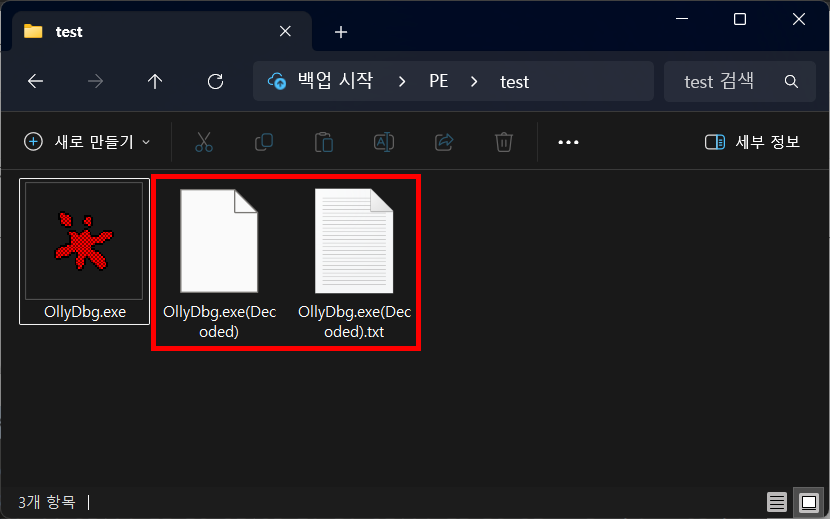Select the OllyDbg.exe(Decoded).txt text file

tap(354, 241)
